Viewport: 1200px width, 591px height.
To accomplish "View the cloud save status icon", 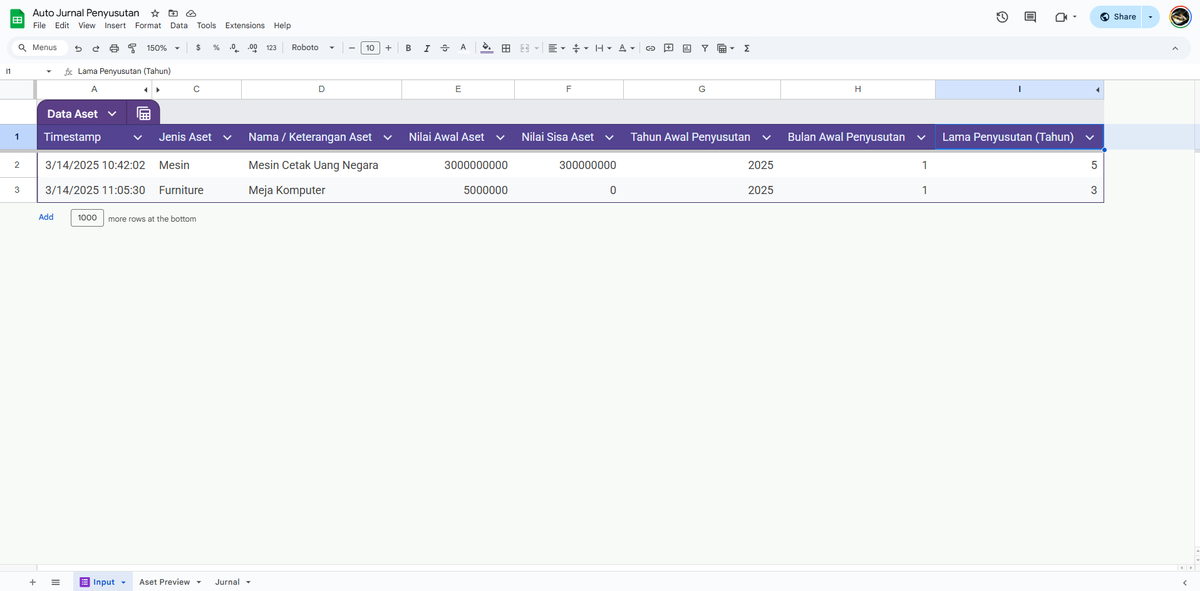I will tap(191, 13).
